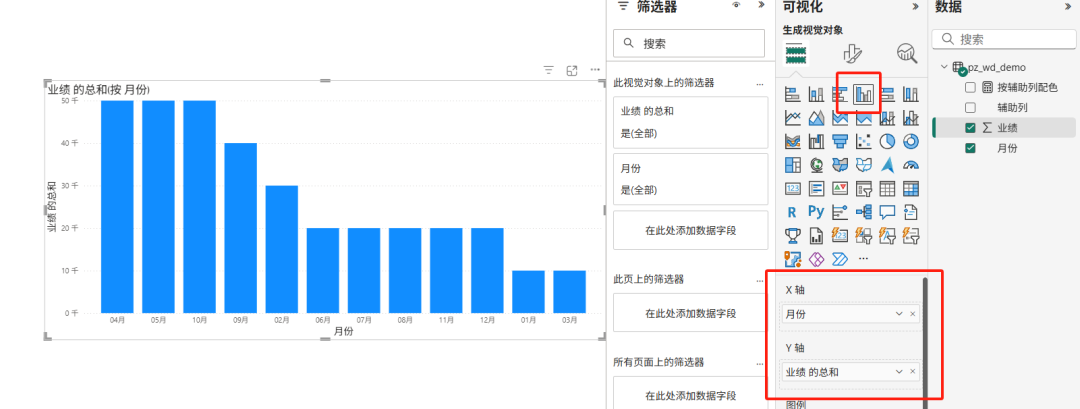Select the stacked bar chart visual
1080x409 pixels.
tap(793, 94)
